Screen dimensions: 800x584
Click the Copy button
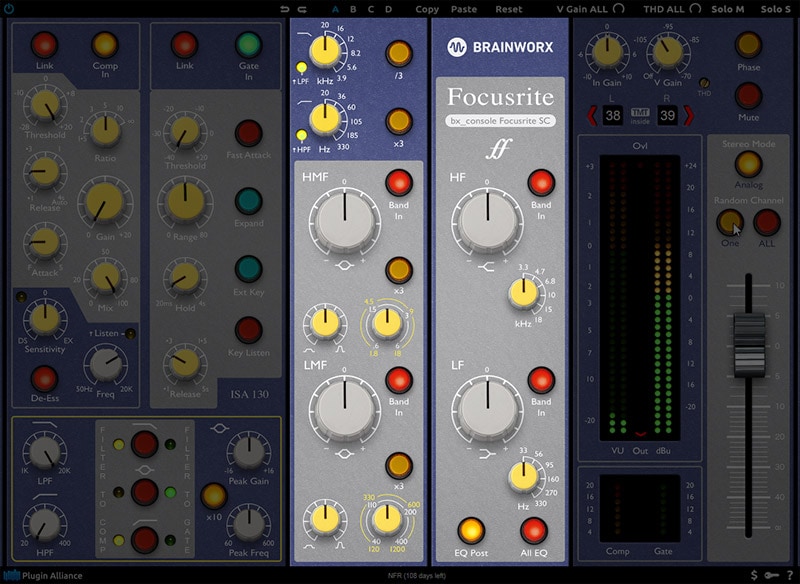(427, 9)
